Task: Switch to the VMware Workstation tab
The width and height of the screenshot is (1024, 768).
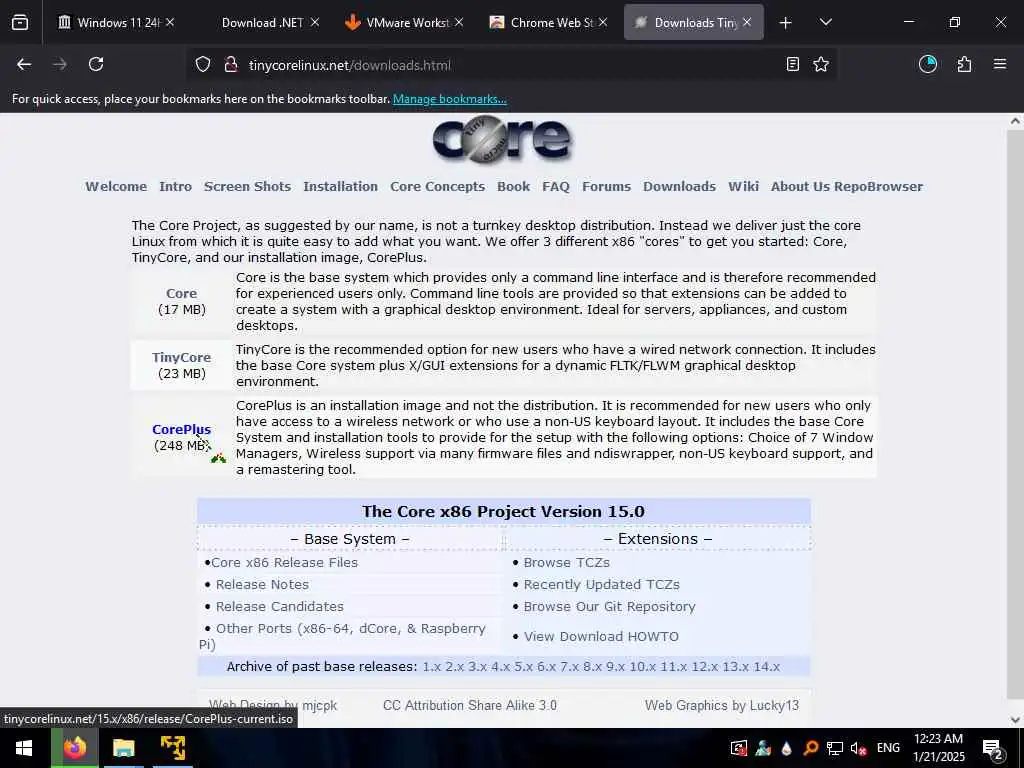Action: coord(407,22)
